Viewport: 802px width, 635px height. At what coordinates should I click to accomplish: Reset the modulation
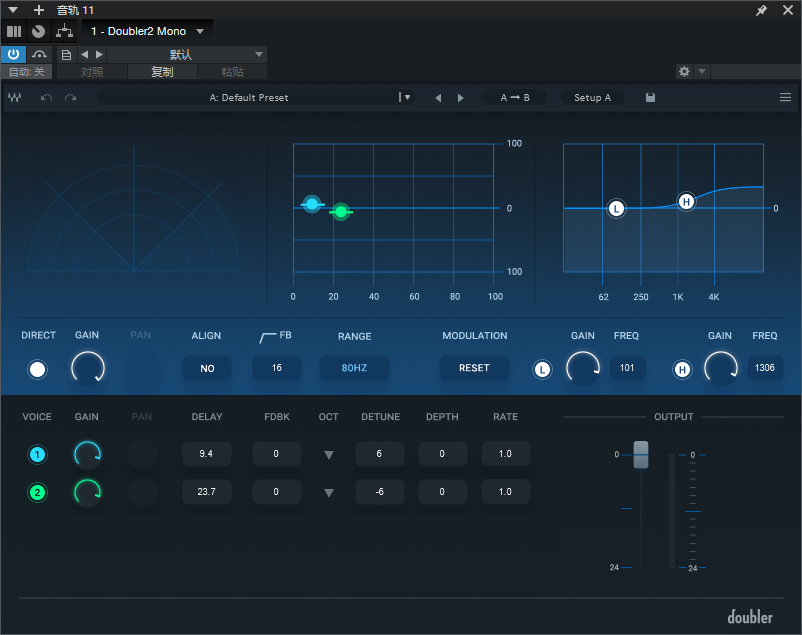point(474,368)
